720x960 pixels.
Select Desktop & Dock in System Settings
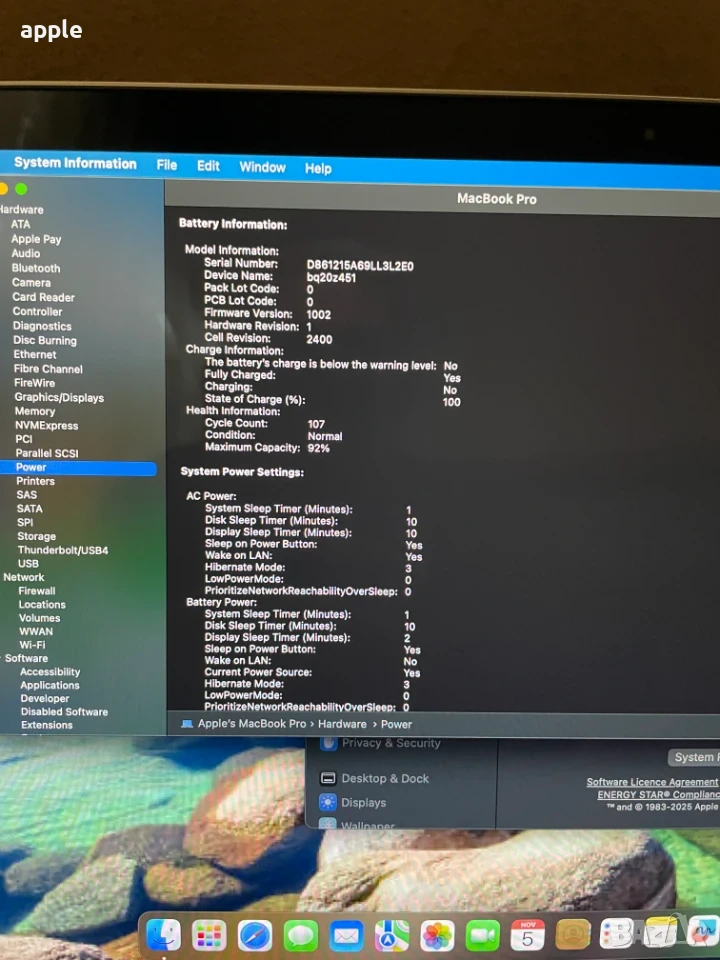pos(384,779)
